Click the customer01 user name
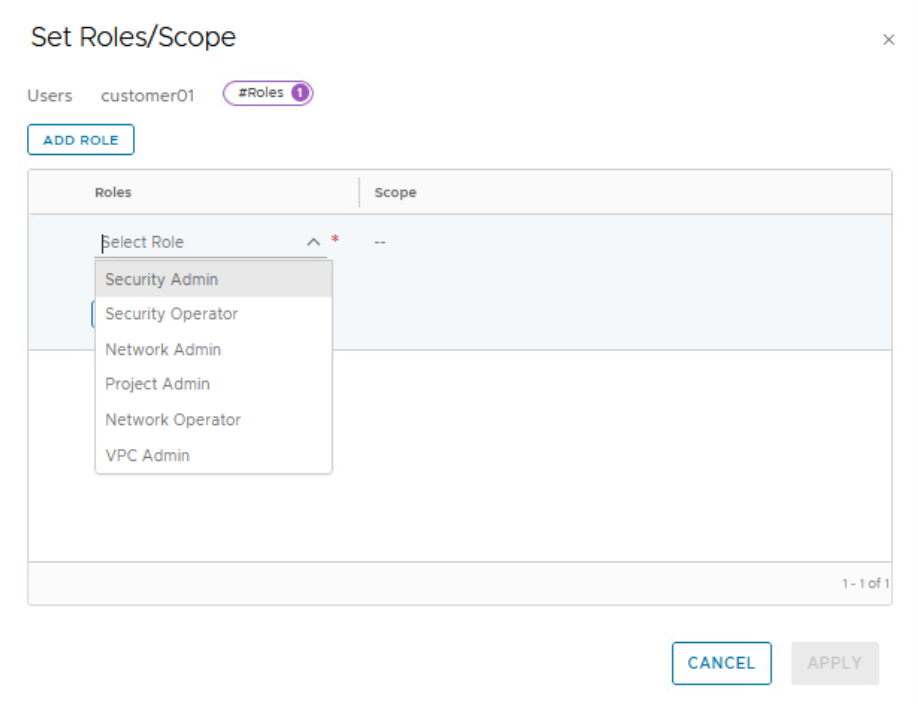 pos(147,96)
